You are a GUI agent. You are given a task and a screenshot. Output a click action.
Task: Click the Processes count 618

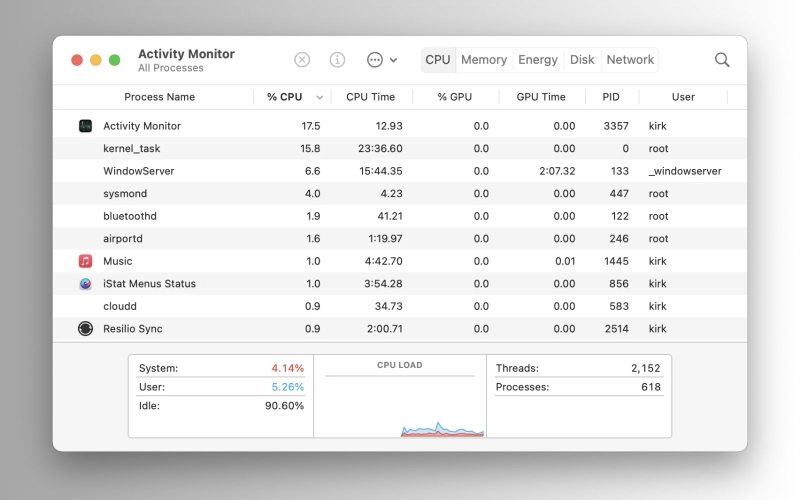tap(651, 387)
